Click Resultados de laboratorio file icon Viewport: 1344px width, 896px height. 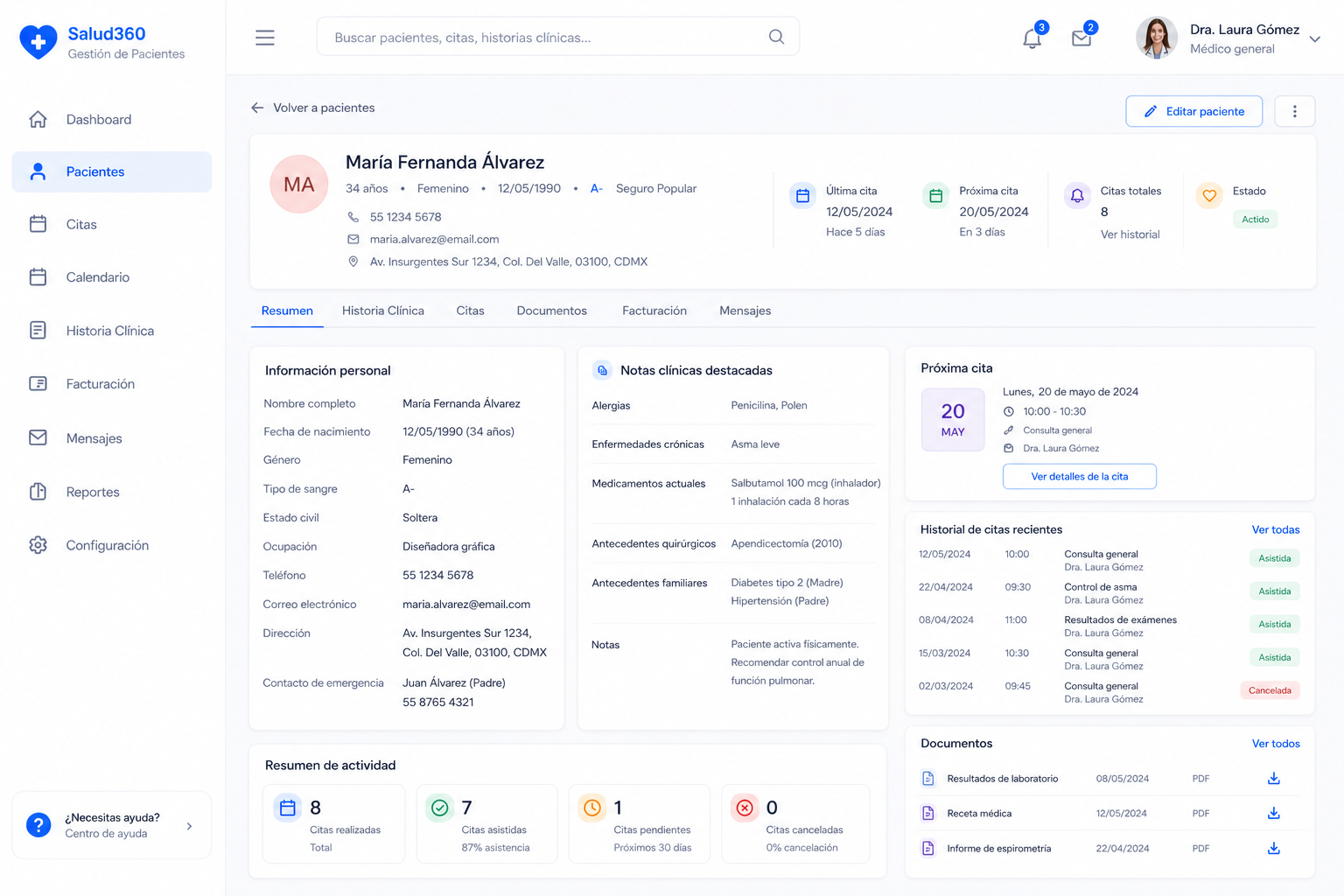928,779
